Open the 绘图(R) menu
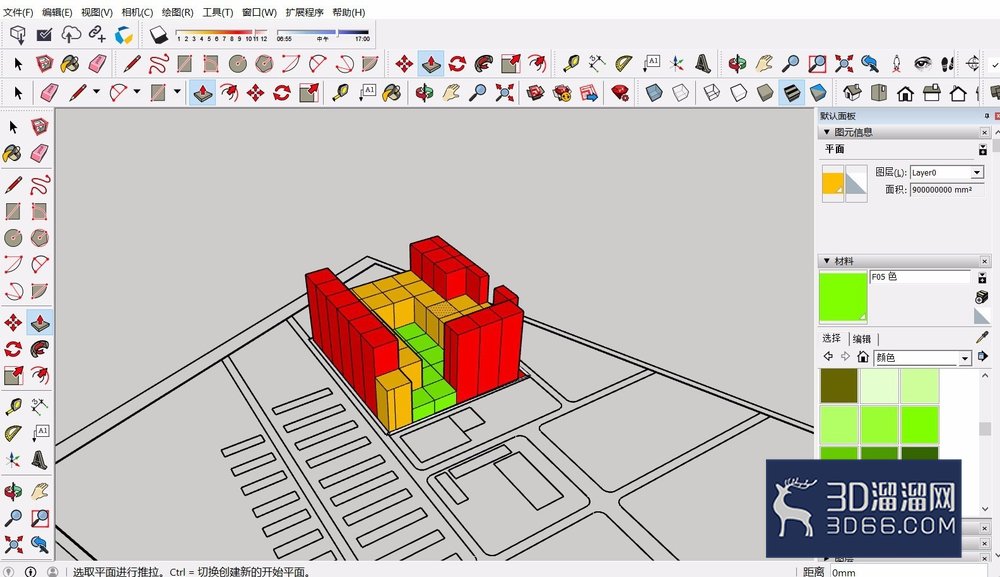The width and height of the screenshot is (1000, 577). click(x=177, y=12)
